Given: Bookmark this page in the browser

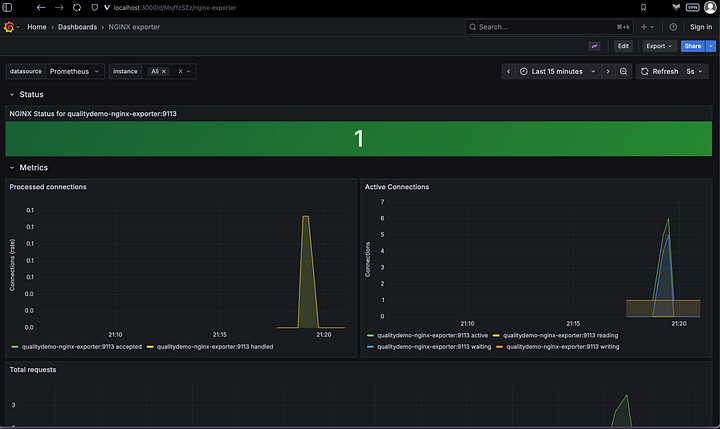Looking at the screenshot, I should [643, 7].
